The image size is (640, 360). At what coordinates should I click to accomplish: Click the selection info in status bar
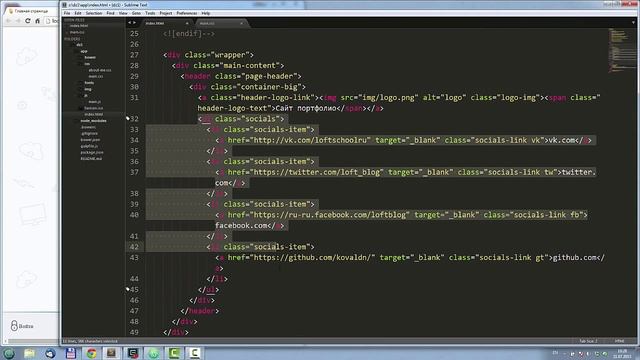tap(90, 341)
